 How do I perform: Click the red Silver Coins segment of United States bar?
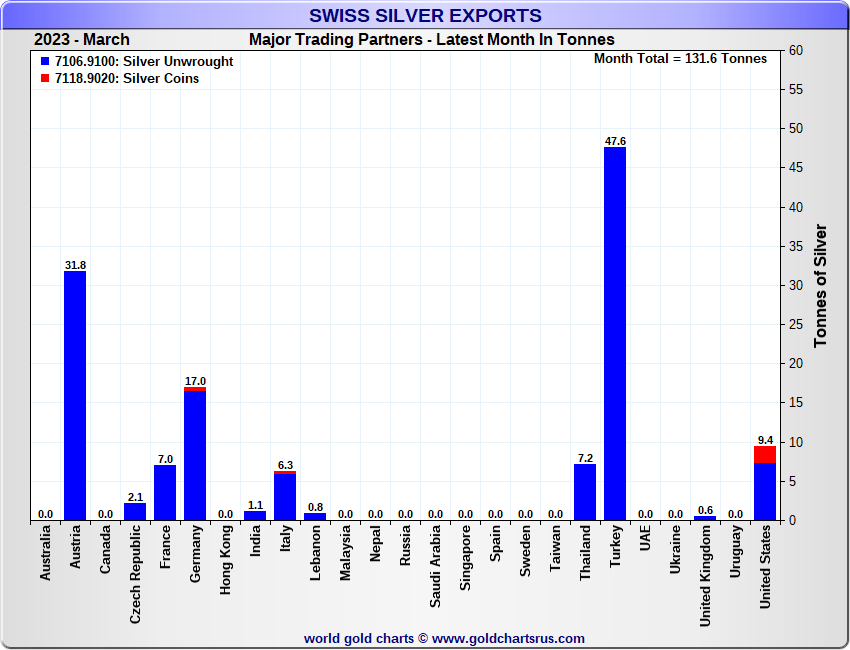tap(765, 454)
